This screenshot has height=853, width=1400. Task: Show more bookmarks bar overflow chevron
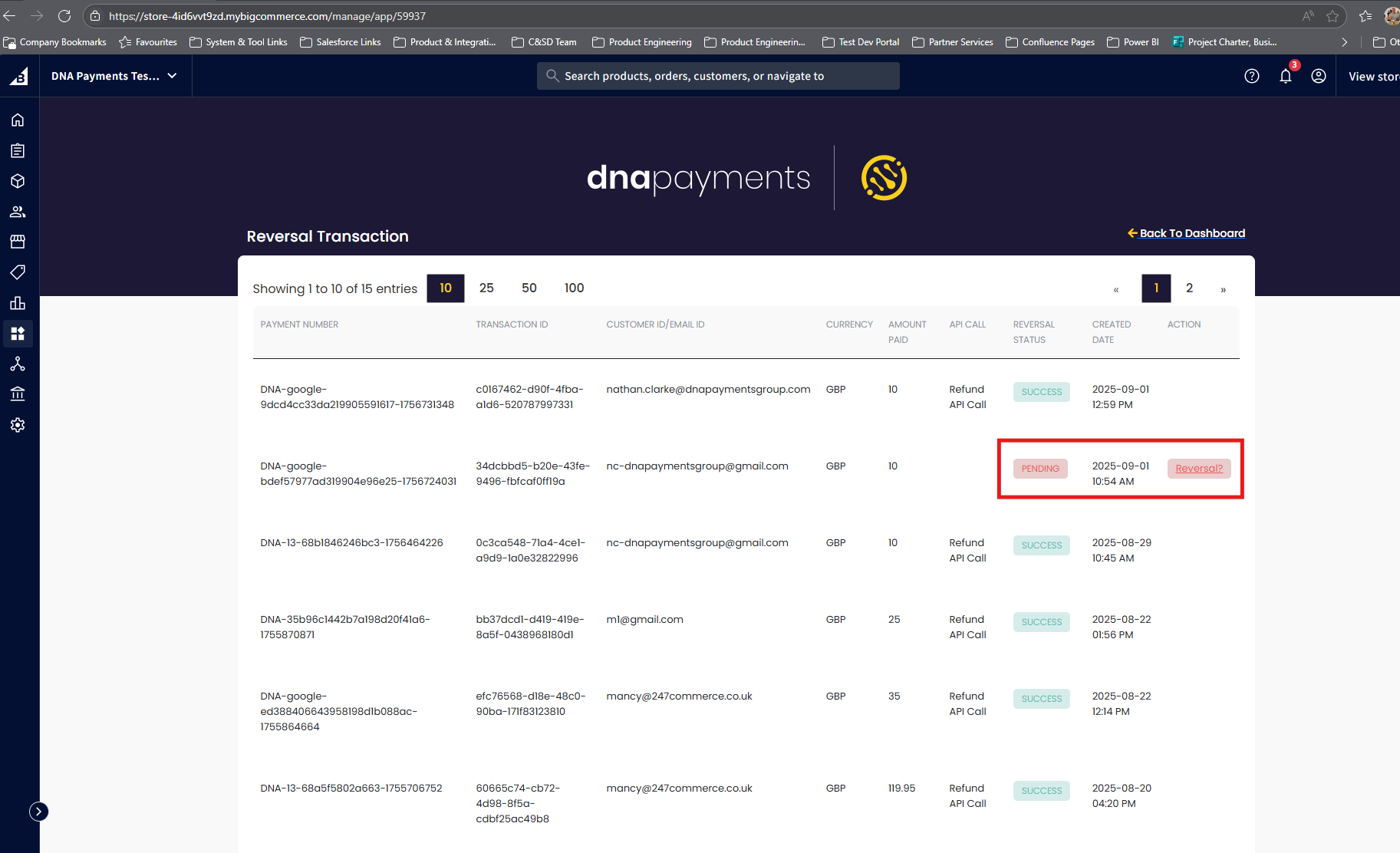point(1344,42)
